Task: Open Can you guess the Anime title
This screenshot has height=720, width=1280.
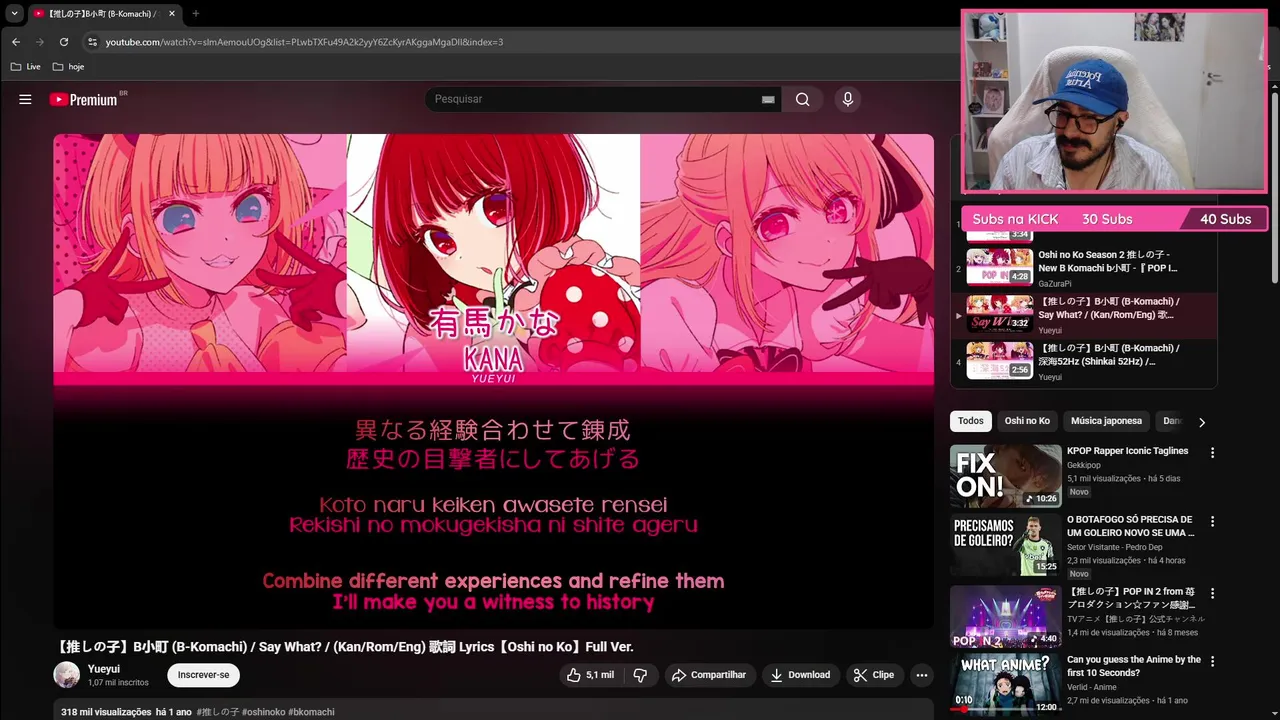Action: (x=1134, y=666)
